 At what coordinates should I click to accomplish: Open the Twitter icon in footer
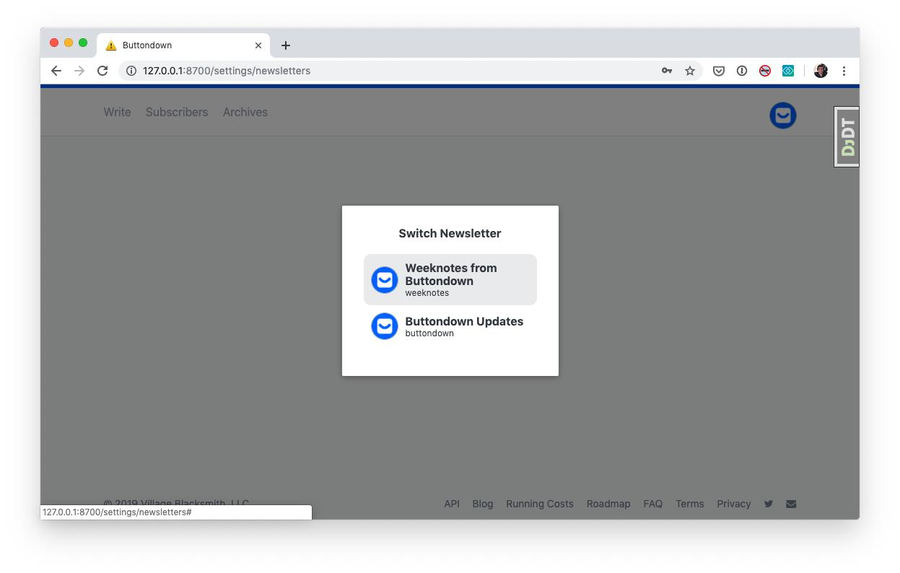point(769,504)
